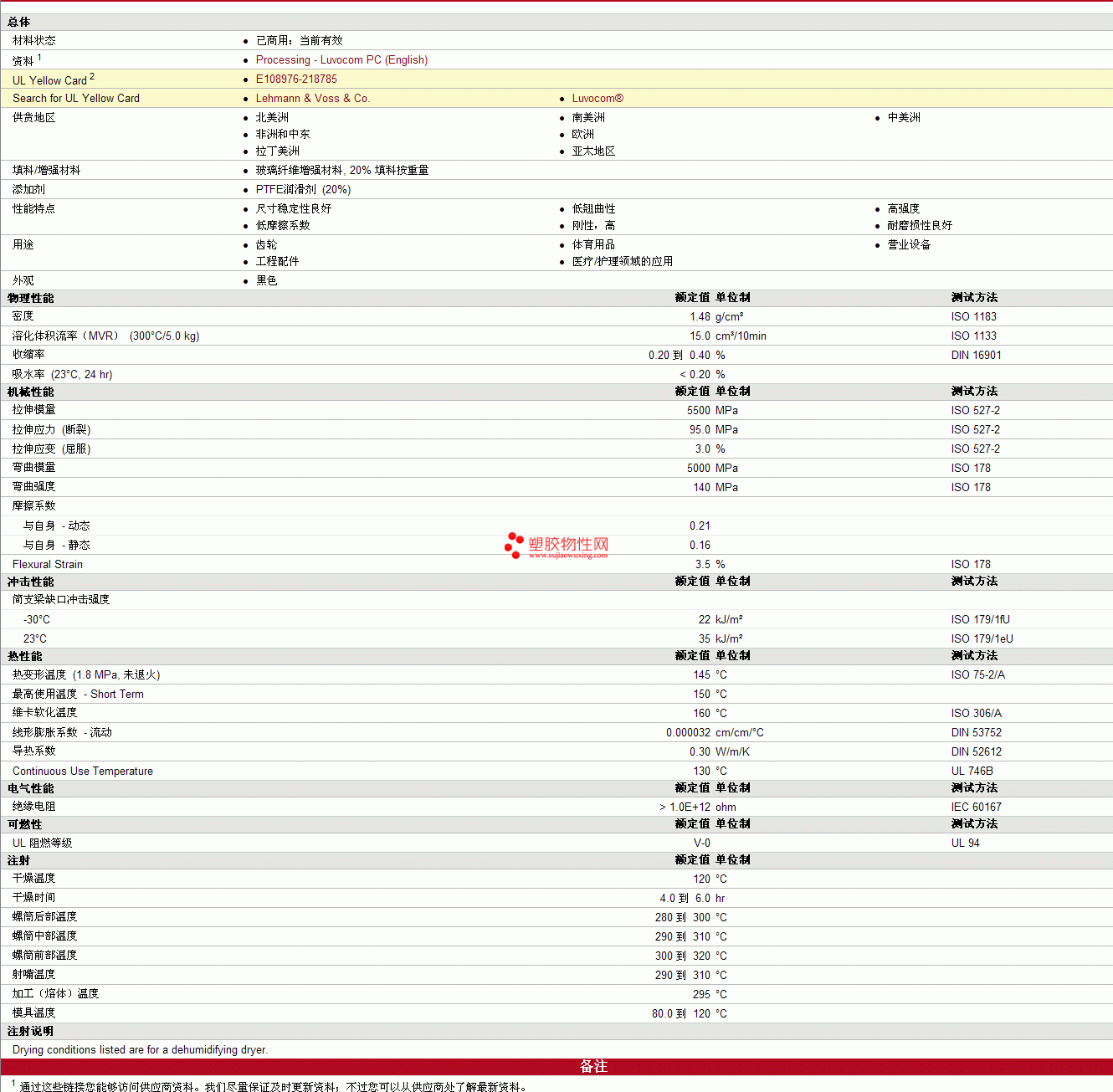Click the 与自身 - 动态 friction row

(x=56, y=526)
